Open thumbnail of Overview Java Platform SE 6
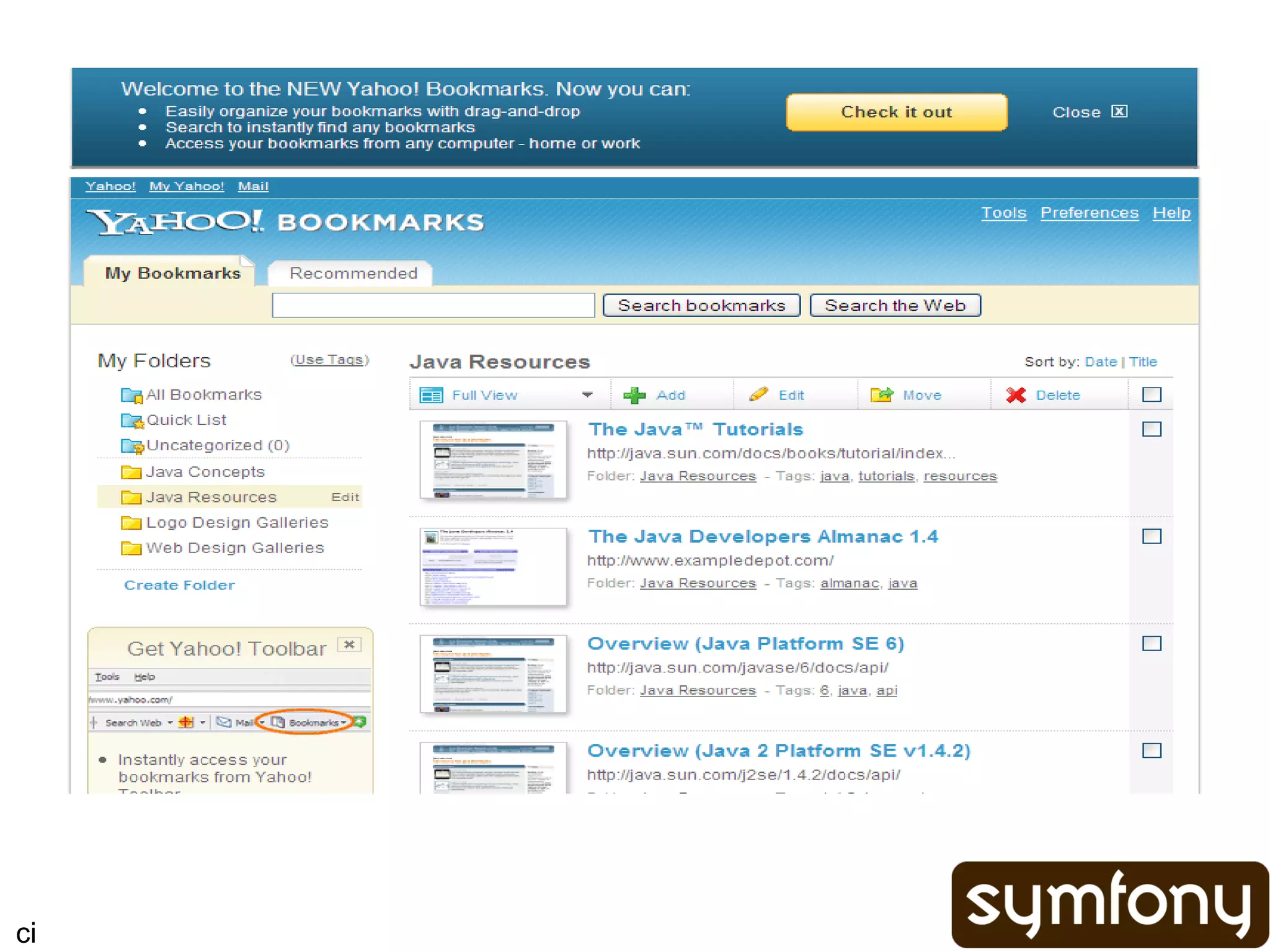This screenshot has width=1270, height=952. tap(493, 674)
